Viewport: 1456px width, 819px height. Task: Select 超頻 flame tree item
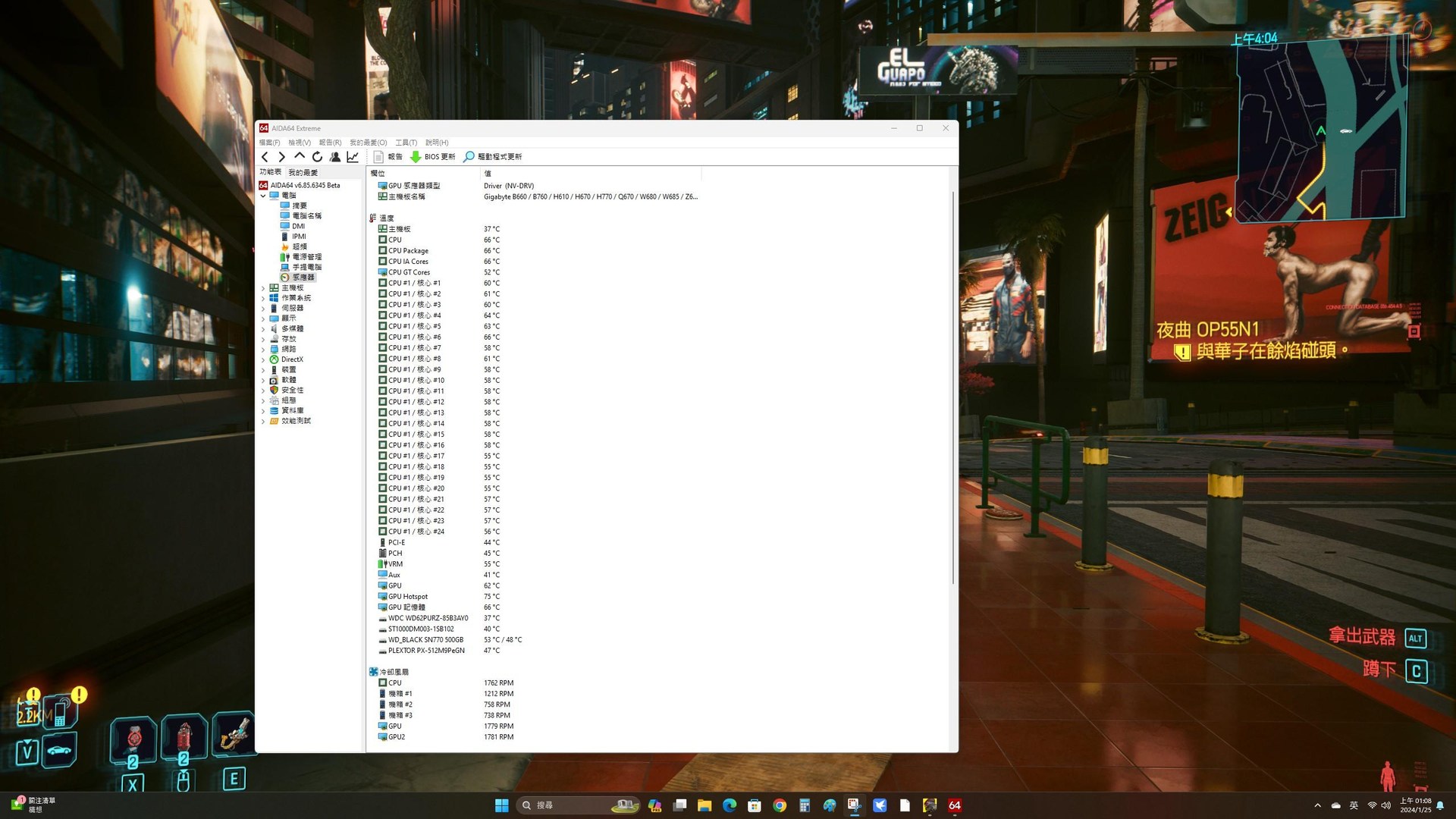click(299, 246)
